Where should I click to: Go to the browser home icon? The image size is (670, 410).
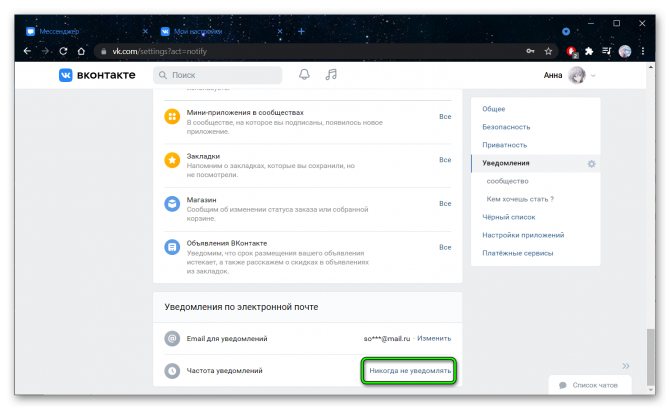point(81,51)
